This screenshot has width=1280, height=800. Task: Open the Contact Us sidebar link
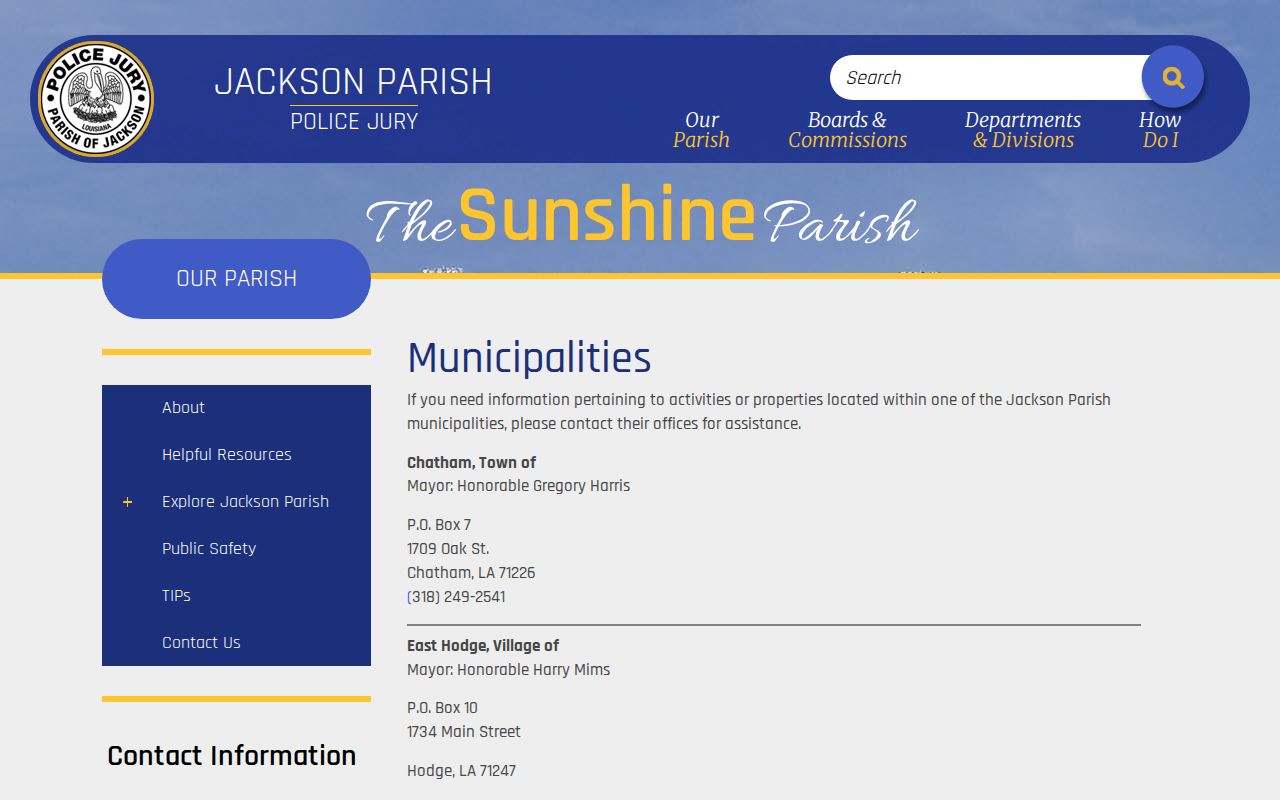click(x=201, y=643)
